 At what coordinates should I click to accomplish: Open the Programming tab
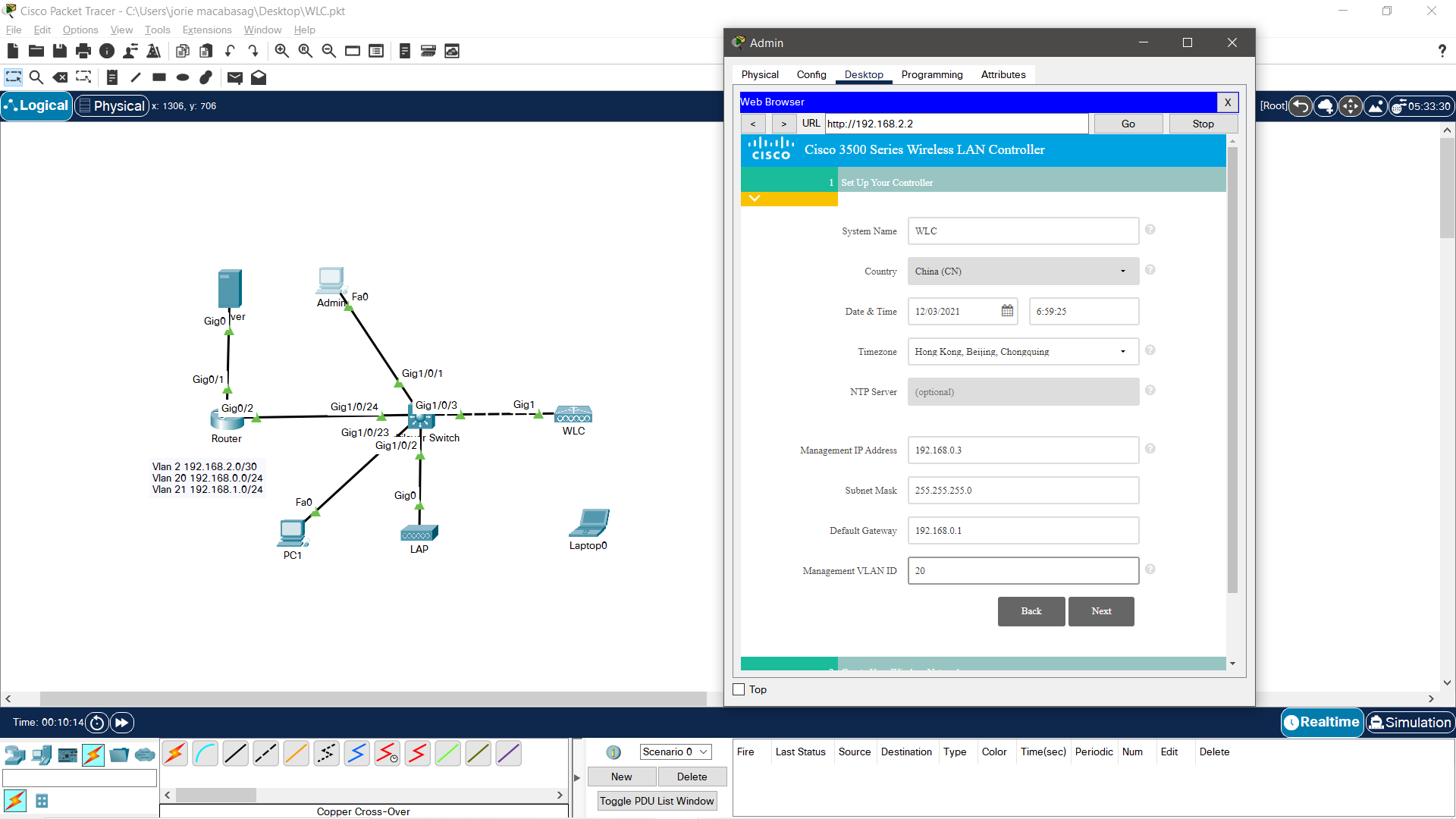931,74
